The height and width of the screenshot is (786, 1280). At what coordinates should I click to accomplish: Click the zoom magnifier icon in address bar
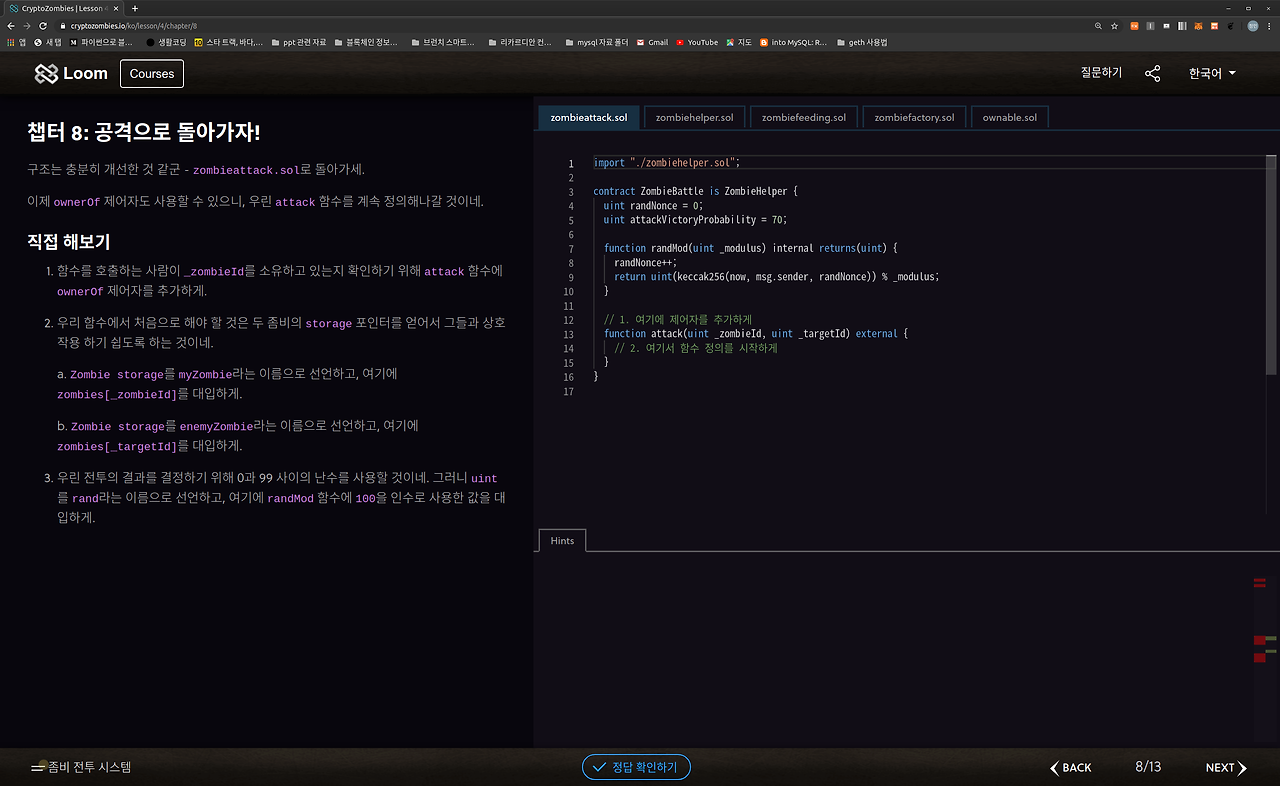click(x=1099, y=25)
